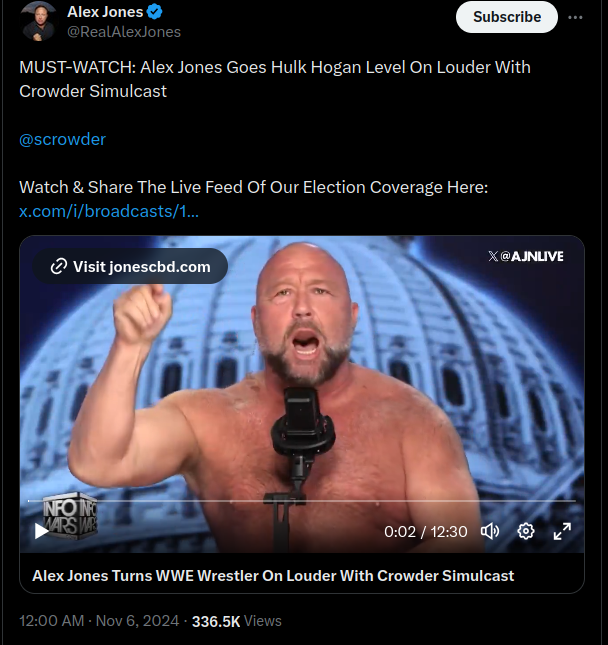This screenshot has height=645, width=608.
Task: Click the Infowars logo in video
Action: tap(70, 516)
